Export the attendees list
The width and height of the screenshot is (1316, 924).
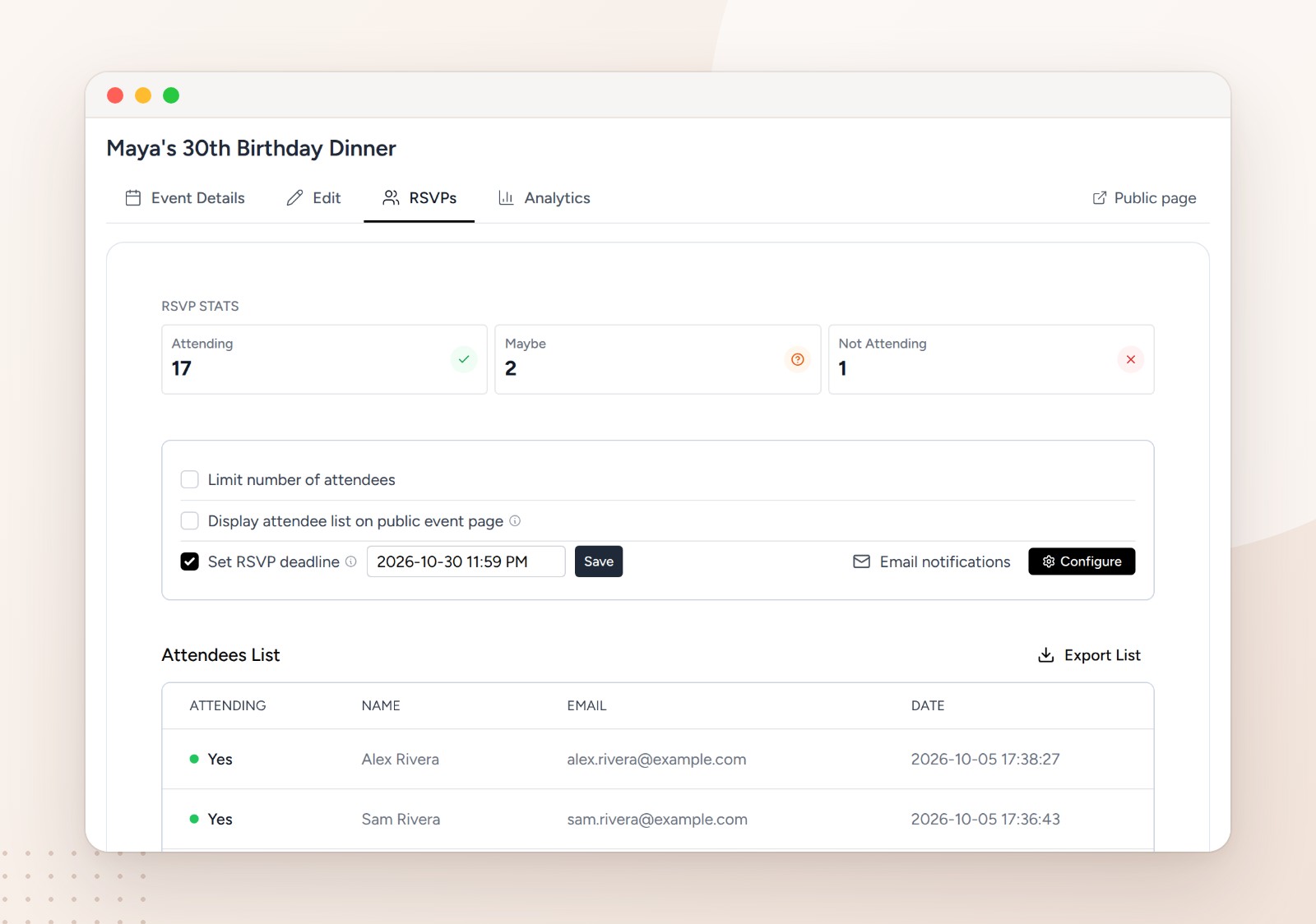click(x=1090, y=655)
